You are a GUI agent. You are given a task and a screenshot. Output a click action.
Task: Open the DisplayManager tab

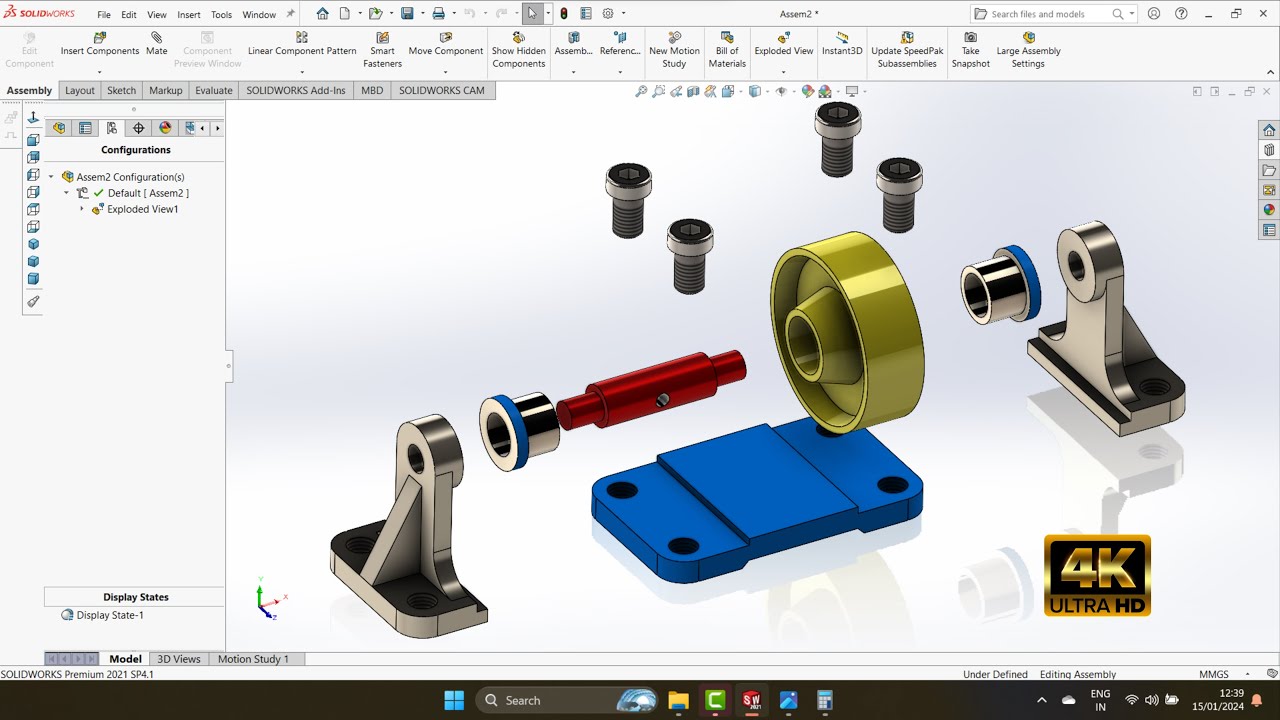tap(165, 128)
